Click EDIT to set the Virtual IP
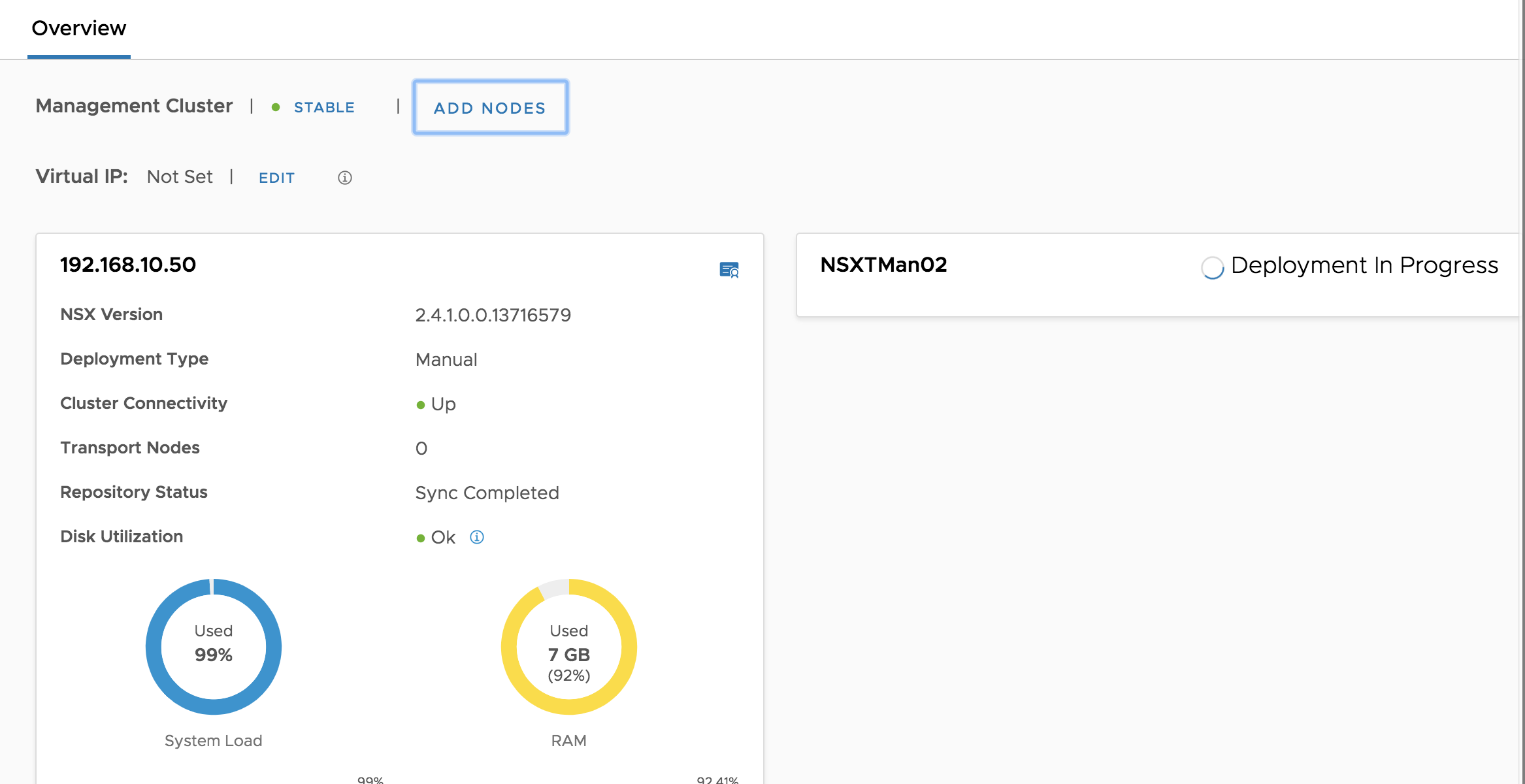Screen dimensions: 1525x784 [276, 177]
